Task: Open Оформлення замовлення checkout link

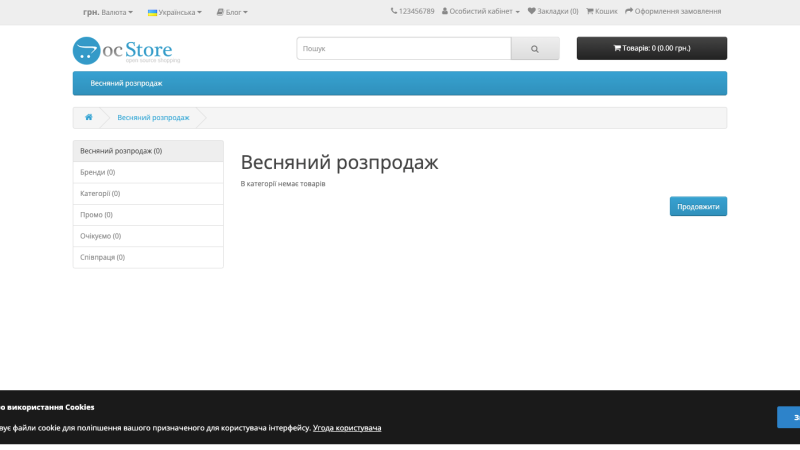Action: tap(673, 11)
